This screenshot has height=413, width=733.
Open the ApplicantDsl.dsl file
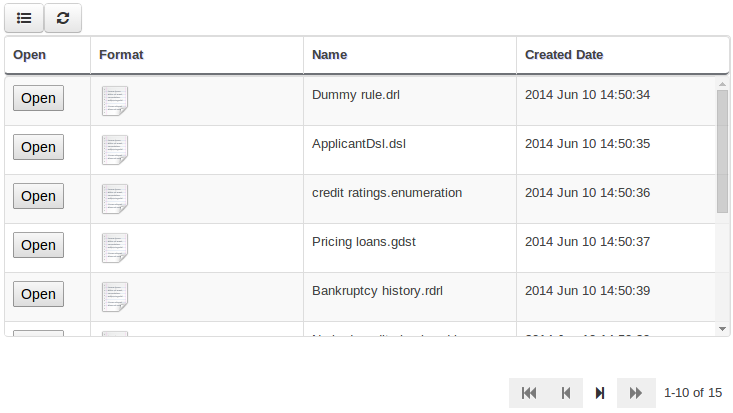(38, 147)
